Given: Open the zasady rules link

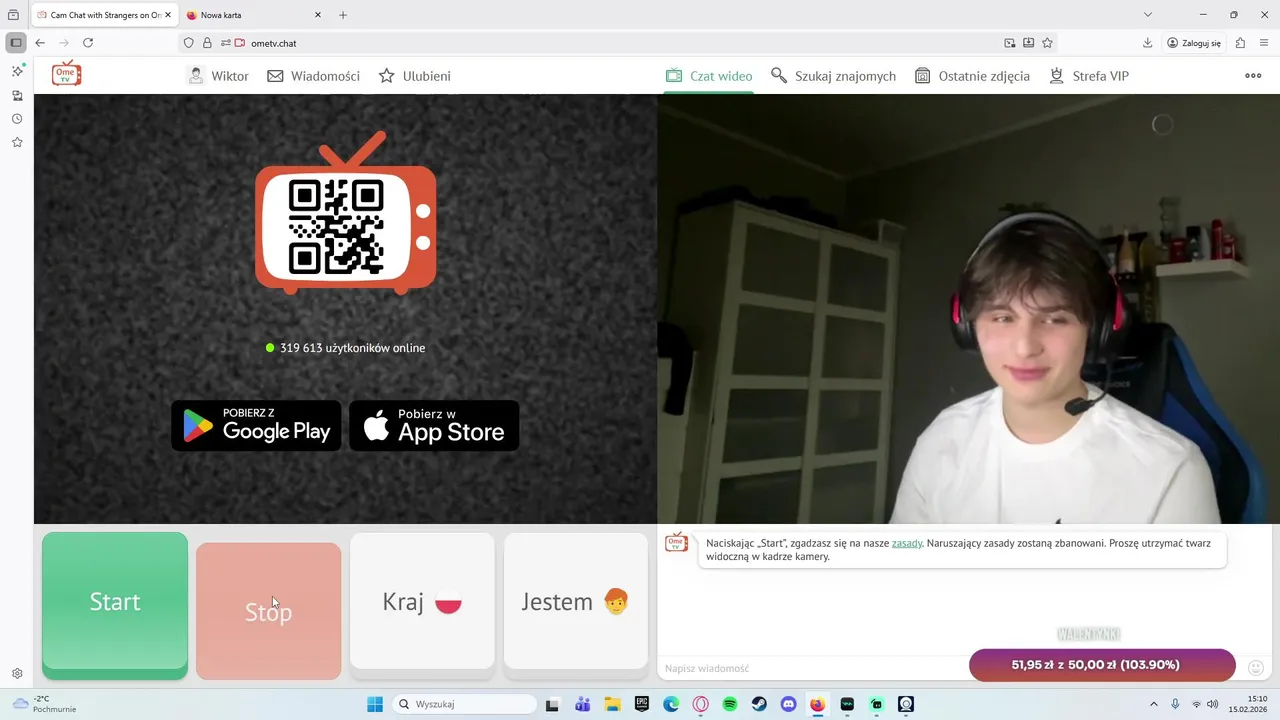Looking at the screenshot, I should 907,543.
